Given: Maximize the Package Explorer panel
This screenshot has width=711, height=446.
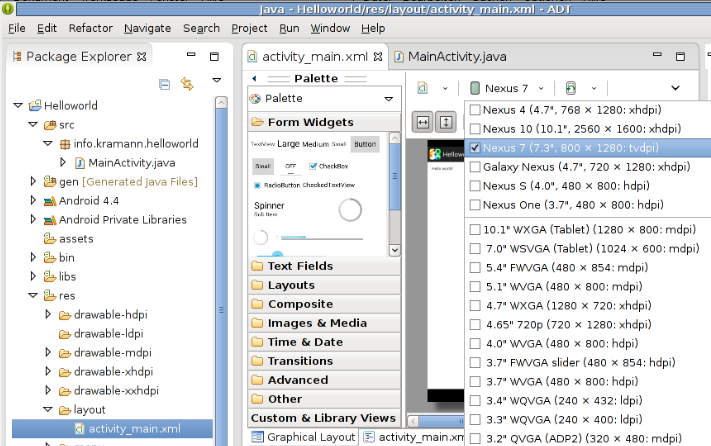Looking at the screenshot, I should pyautogui.click(x=214, y=57).
